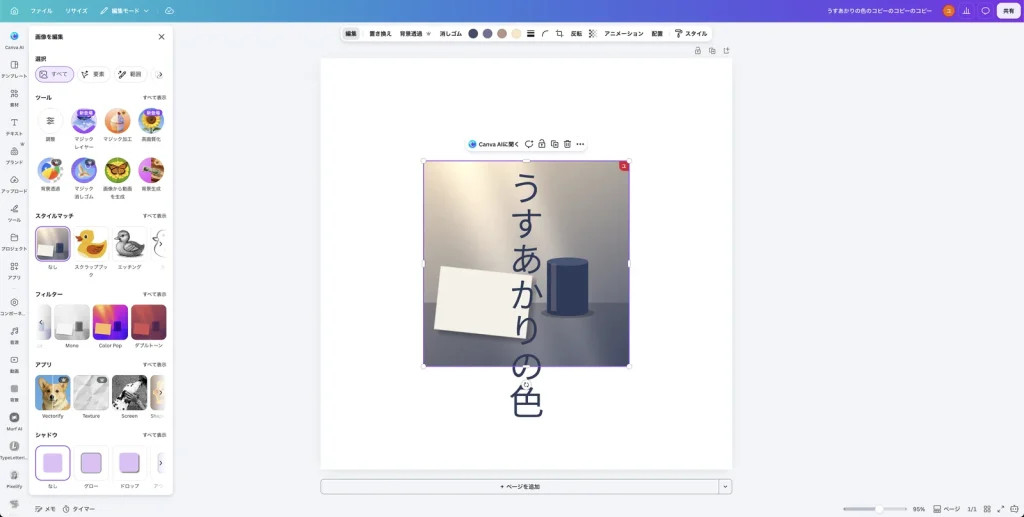
Task: Go to Canva home via house icon
Action: [x=14, y=11]
